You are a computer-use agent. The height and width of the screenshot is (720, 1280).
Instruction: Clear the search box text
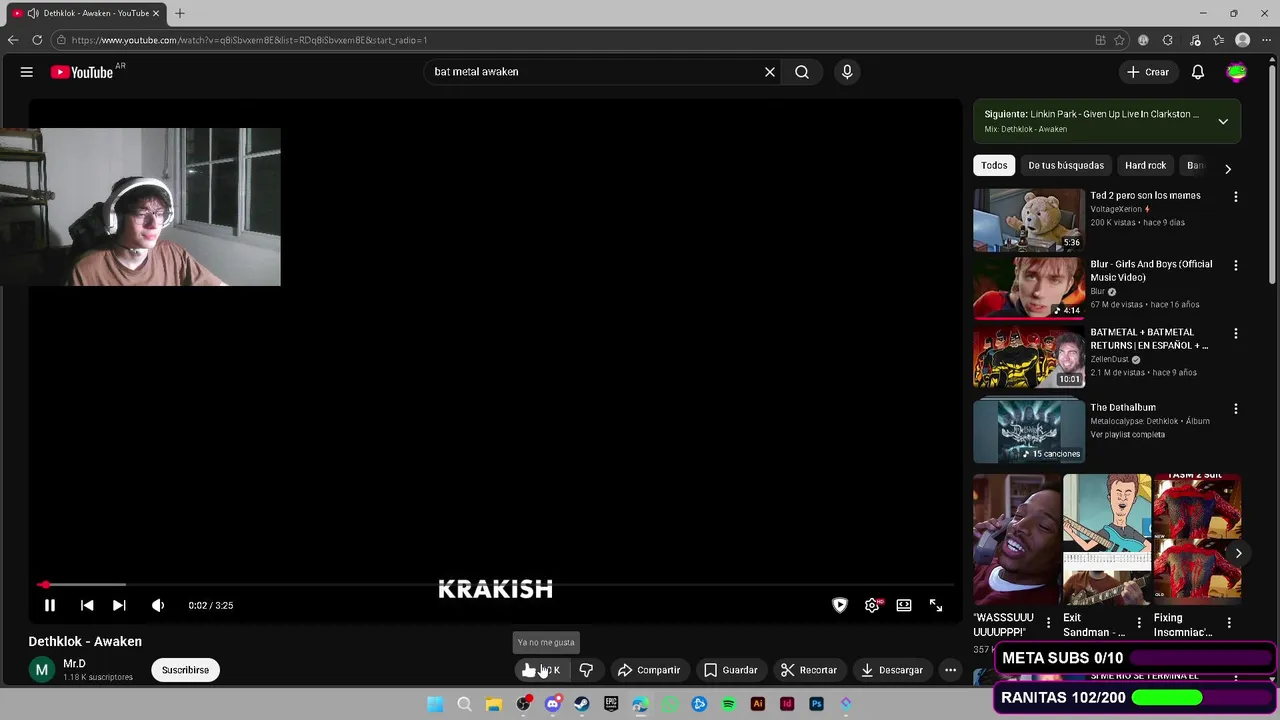(770, 72)
